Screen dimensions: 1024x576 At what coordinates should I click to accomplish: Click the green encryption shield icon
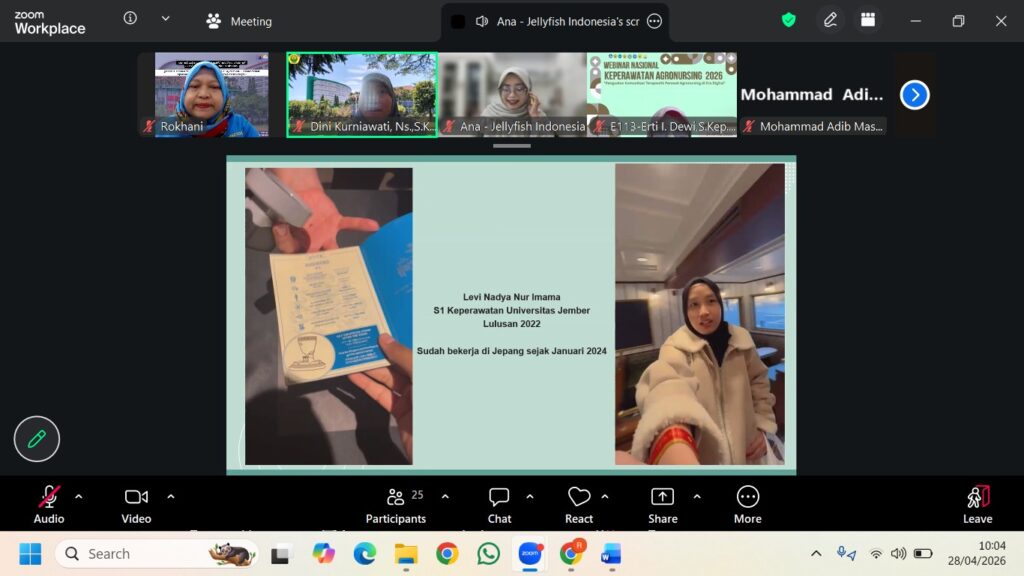tap(789, 20)
